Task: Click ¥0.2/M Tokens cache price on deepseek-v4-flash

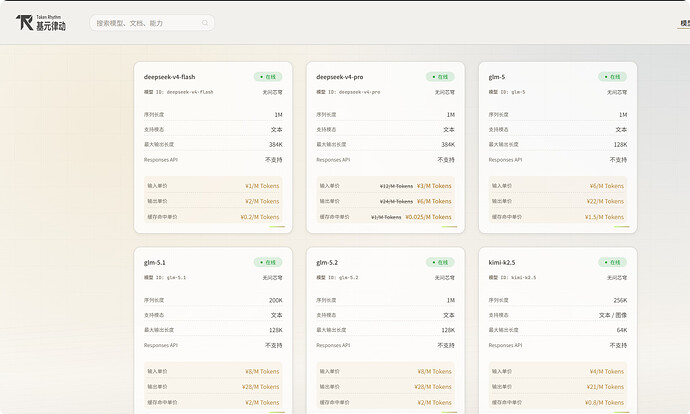Action: click(260, 217)
